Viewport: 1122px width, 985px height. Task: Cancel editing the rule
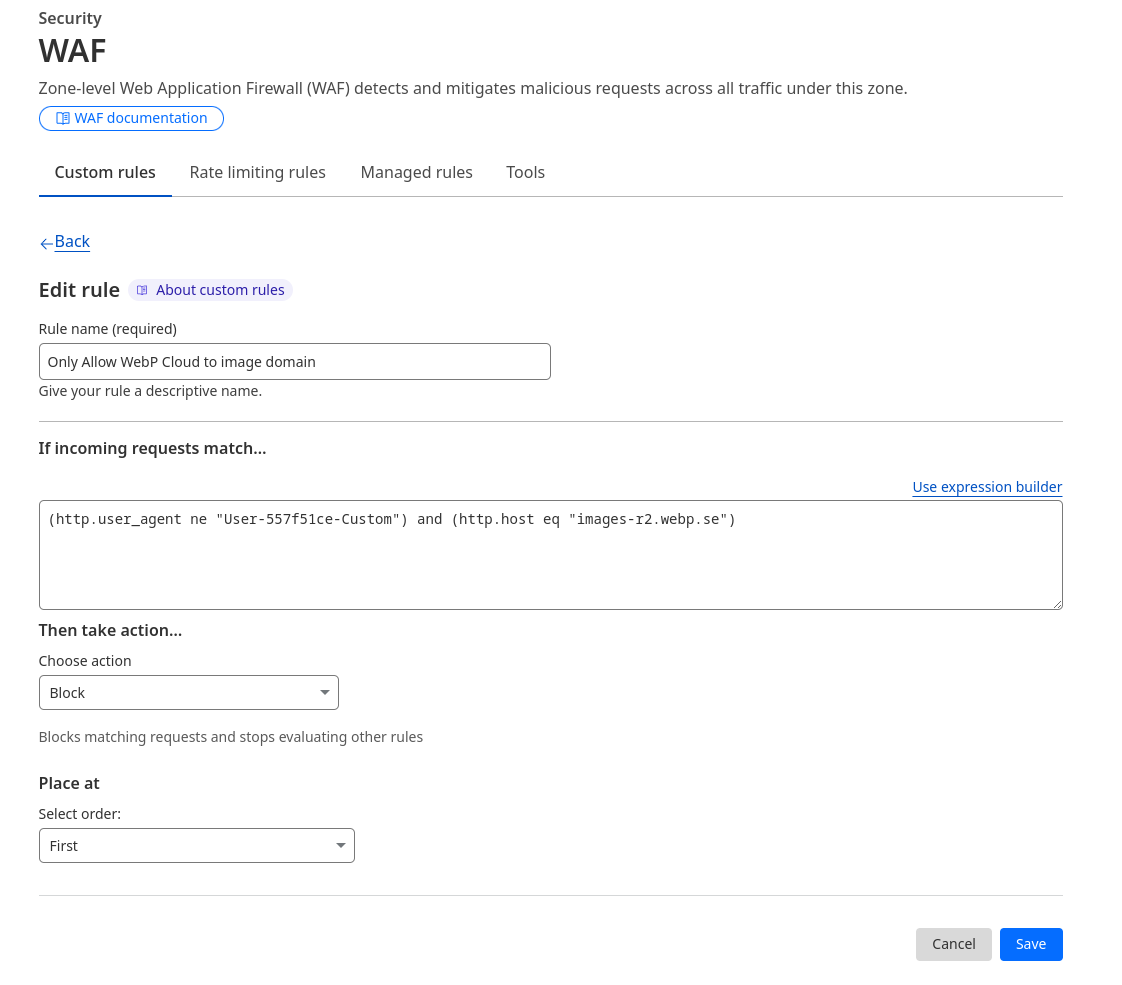(x=954, y=944)
